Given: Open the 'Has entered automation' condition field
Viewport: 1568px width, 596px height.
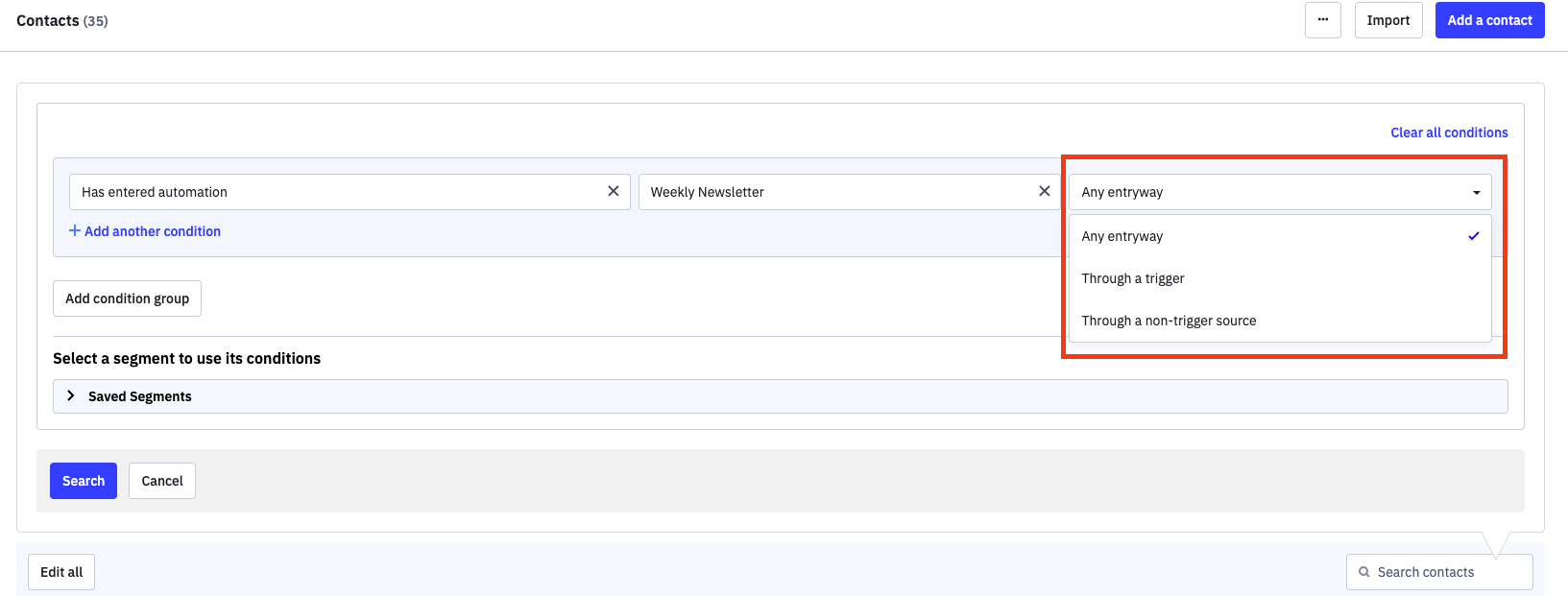Looking at the screenshot, I should coord(350,192).
